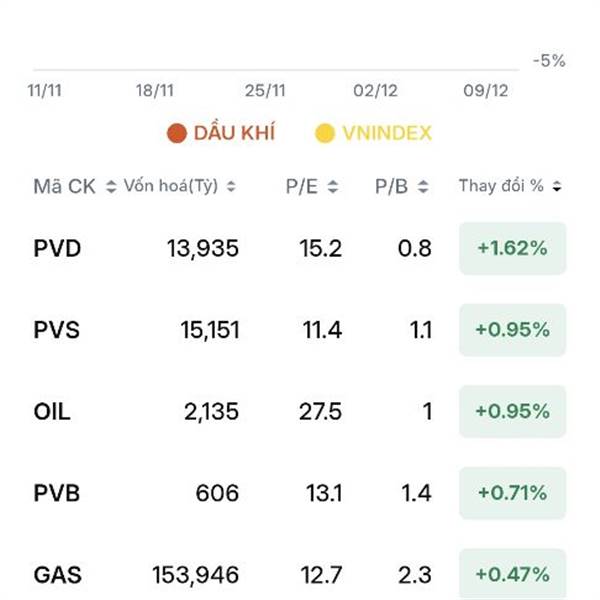Open the PVD stock row

(x=57, y=248)
